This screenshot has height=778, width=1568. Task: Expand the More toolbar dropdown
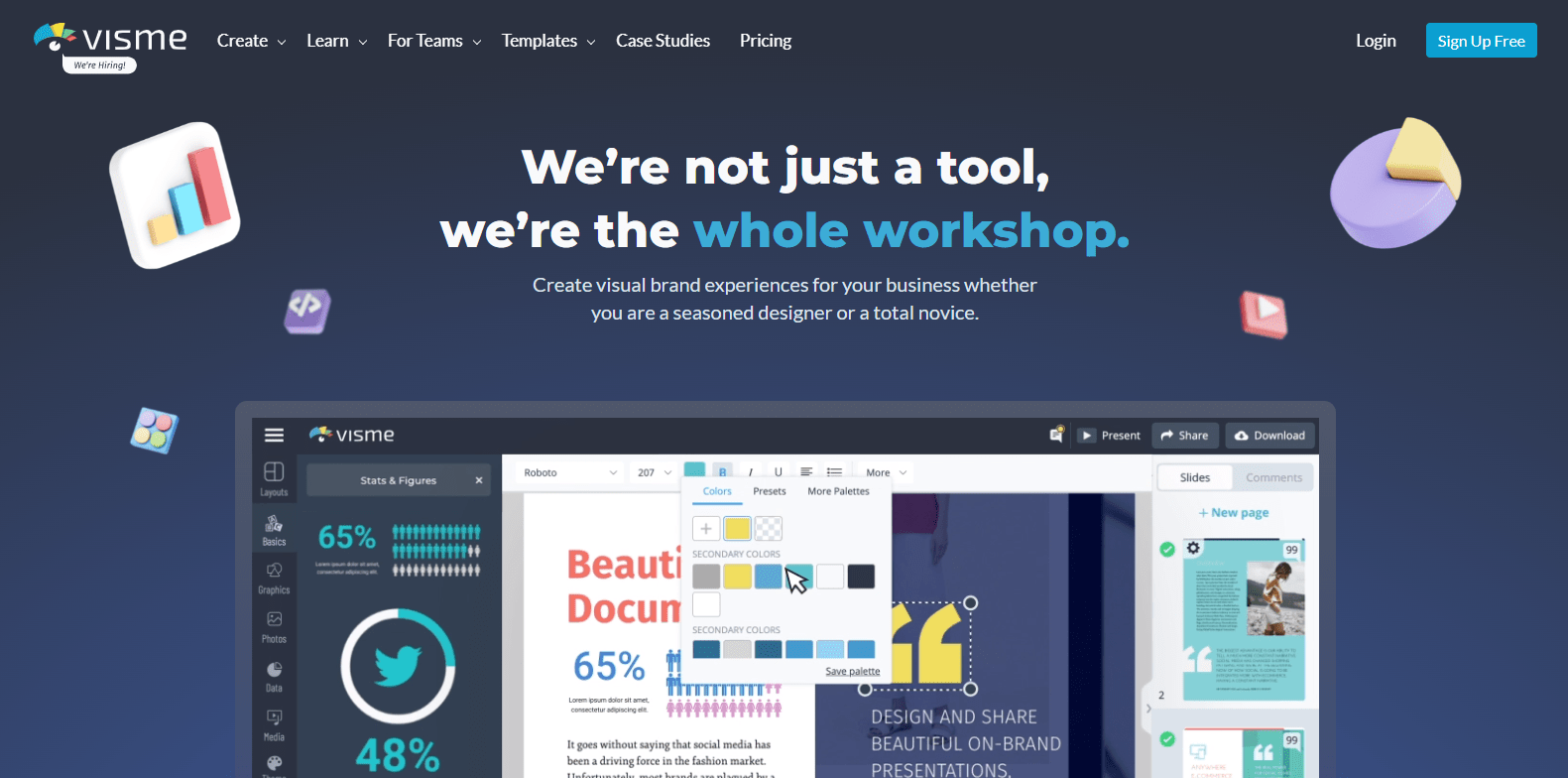tap(886, 472)
